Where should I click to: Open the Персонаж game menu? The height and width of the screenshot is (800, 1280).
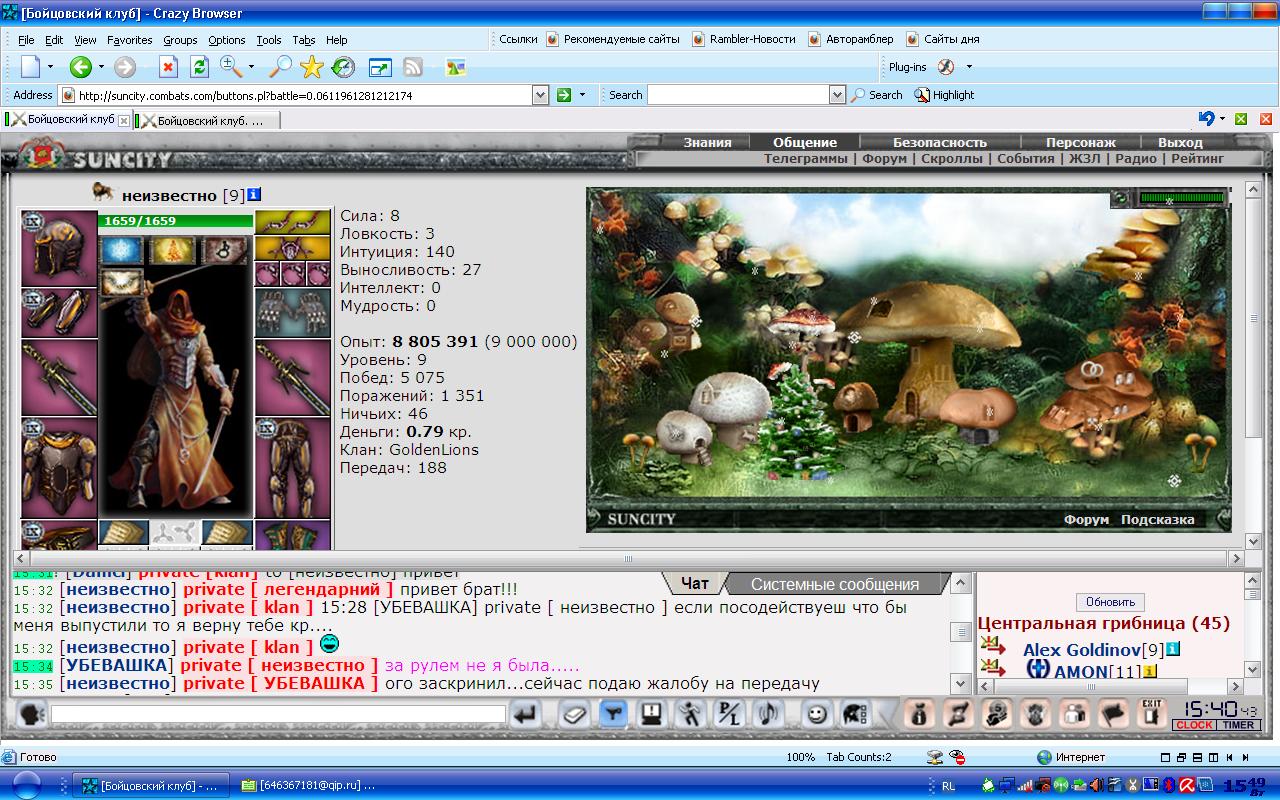[x=1080, y=142]
